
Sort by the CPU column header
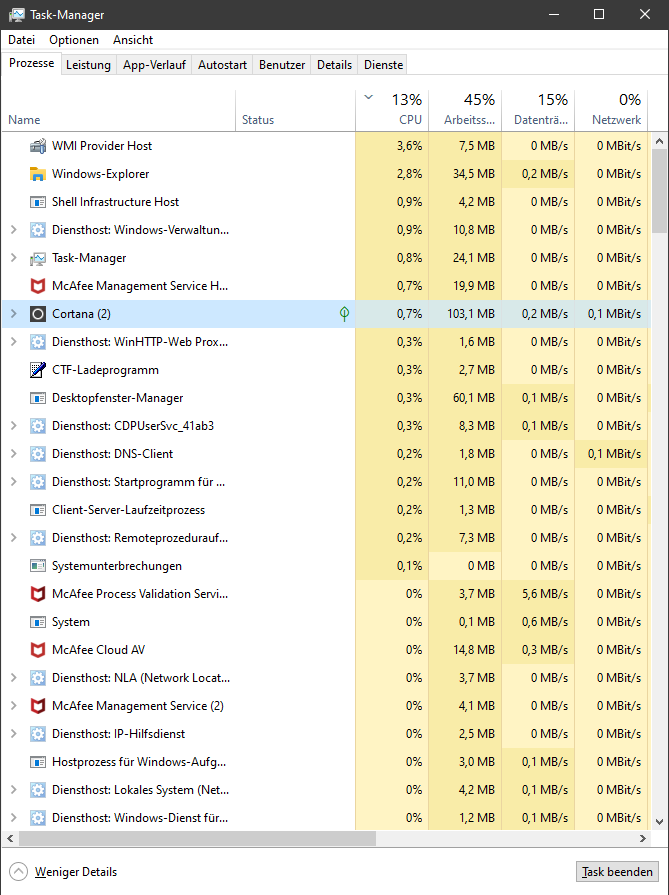coord(392,110)
